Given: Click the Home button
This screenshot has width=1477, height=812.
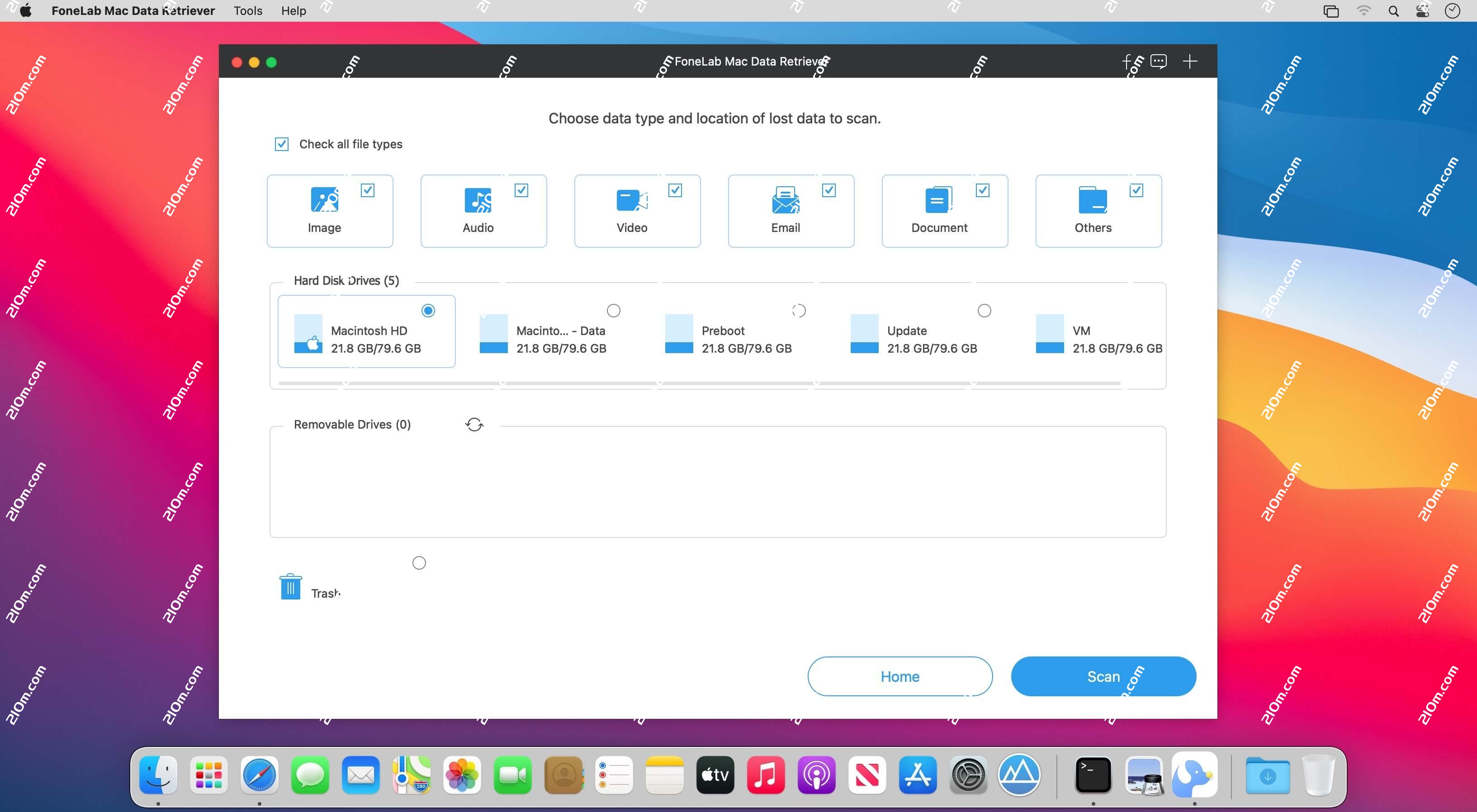Looking at the screenshot, I should pyautogui.click(x=899, y=676).
